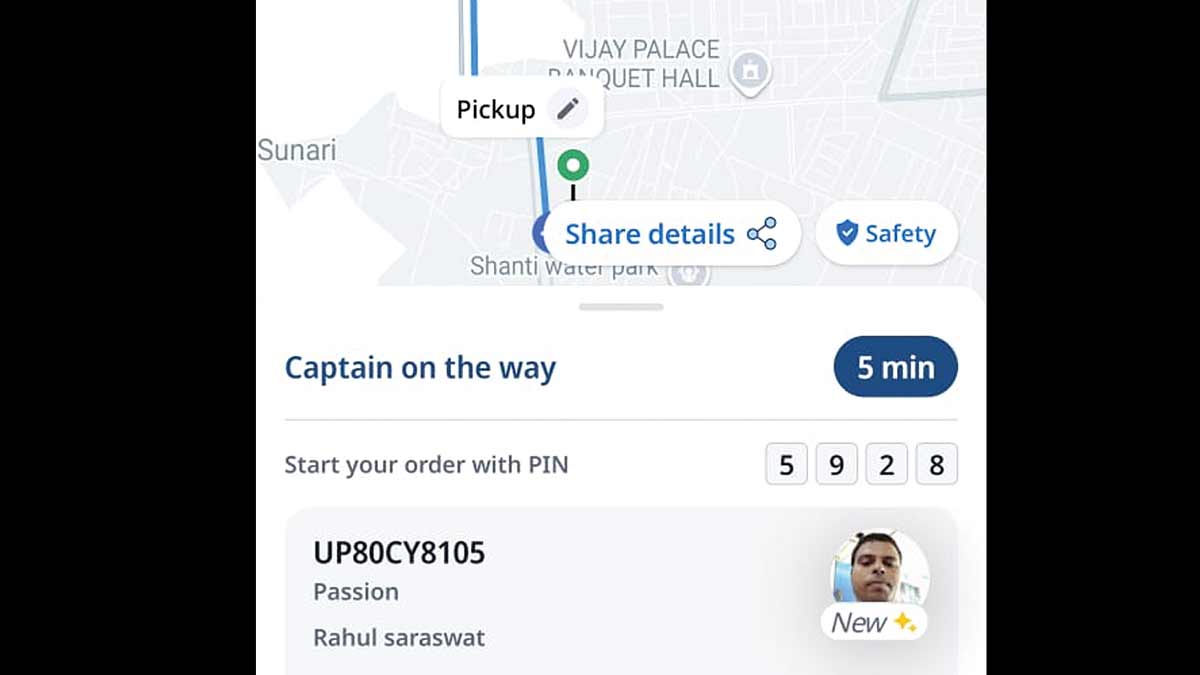Click the Sunari area label on map
This screenshot has height=675, width=1200.
297,150
